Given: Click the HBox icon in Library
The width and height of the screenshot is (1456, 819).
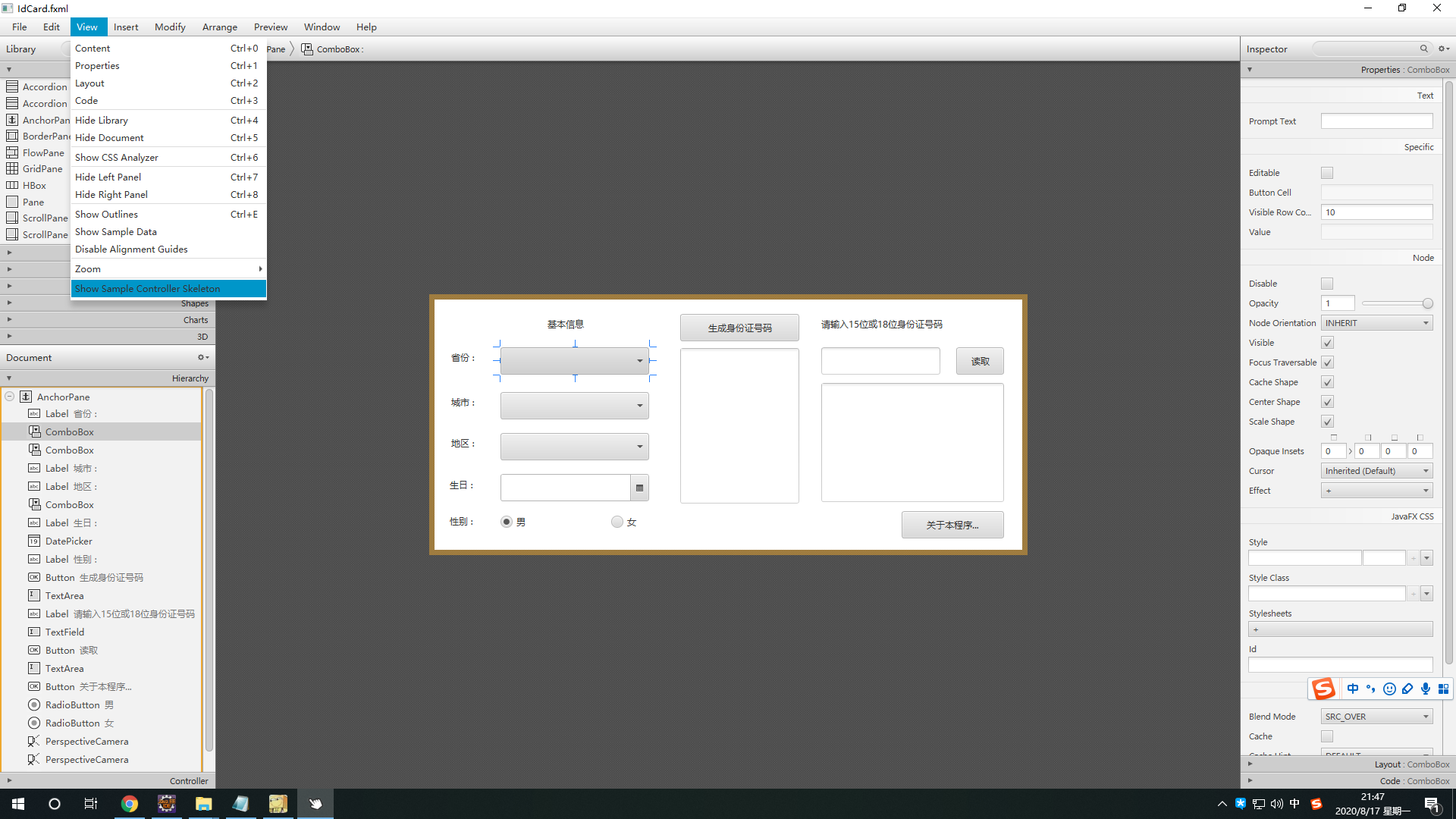Looking at the screenshot, I should point(12,185).
